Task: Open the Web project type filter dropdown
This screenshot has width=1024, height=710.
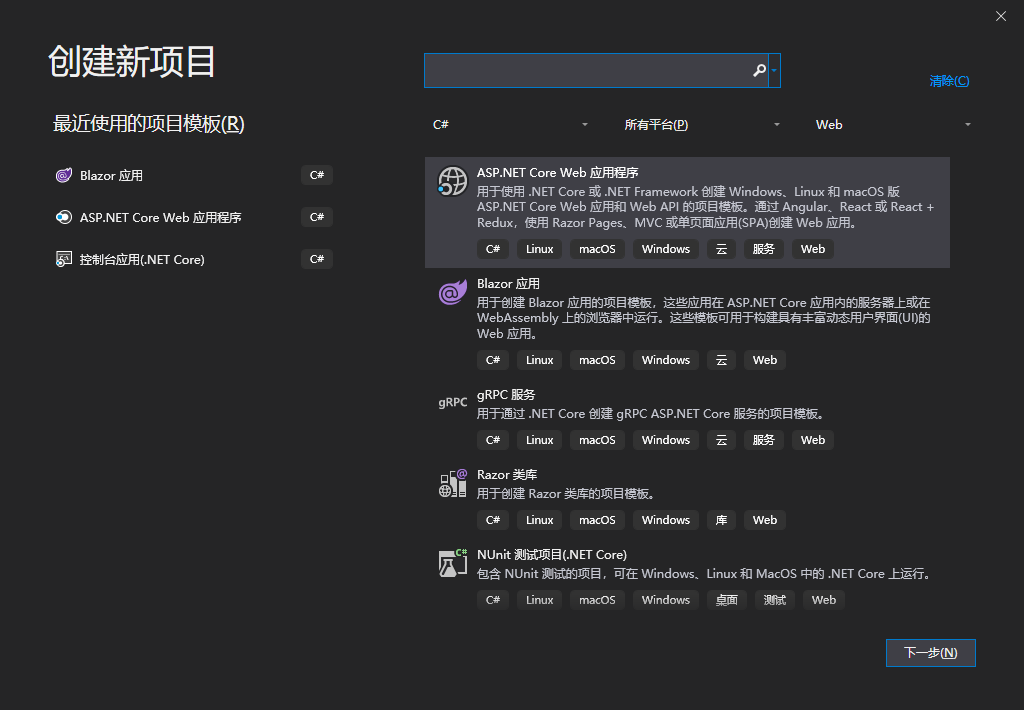Action: pyautogui.click(x=893, y=125)
